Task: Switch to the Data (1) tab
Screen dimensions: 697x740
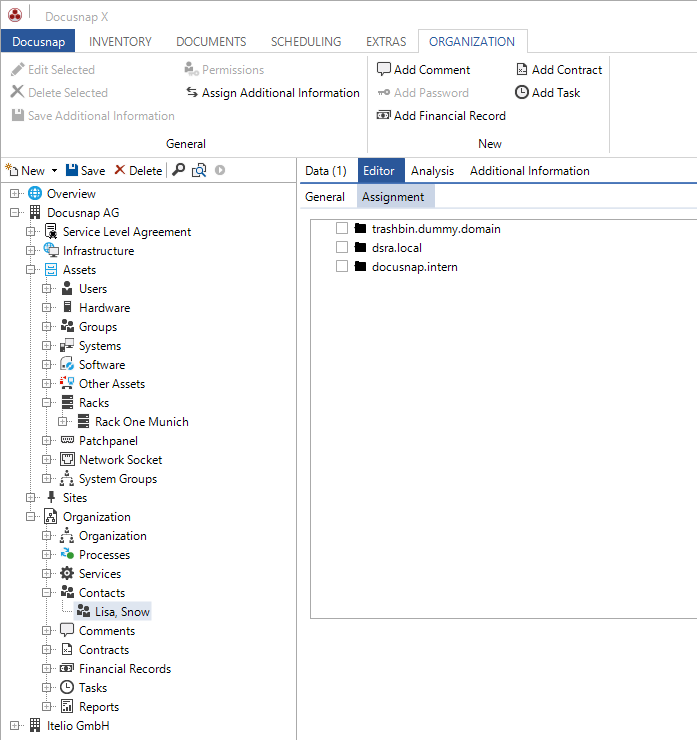Action: 326,170
